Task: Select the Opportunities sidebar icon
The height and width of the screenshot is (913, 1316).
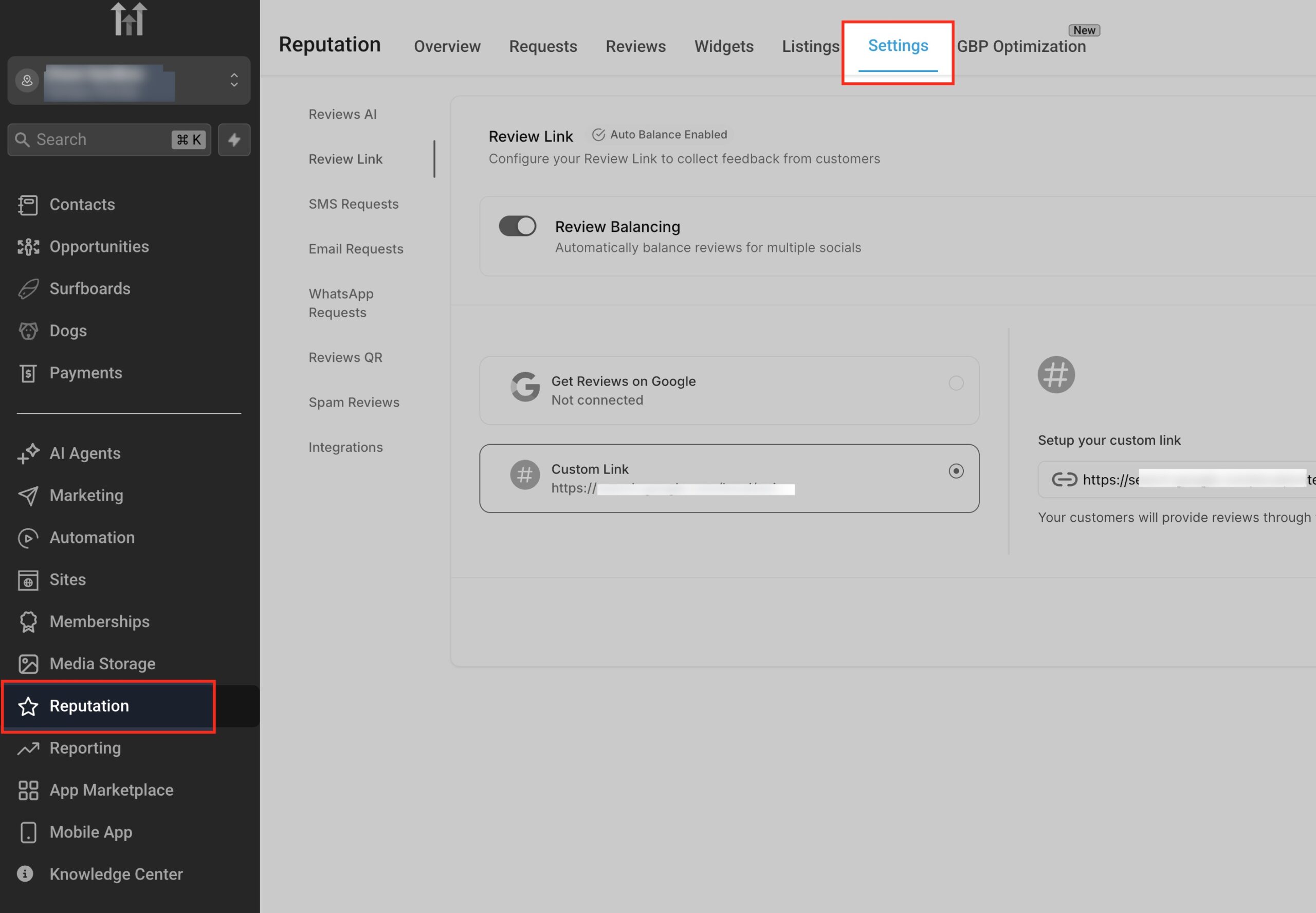Action: (28, 246)
